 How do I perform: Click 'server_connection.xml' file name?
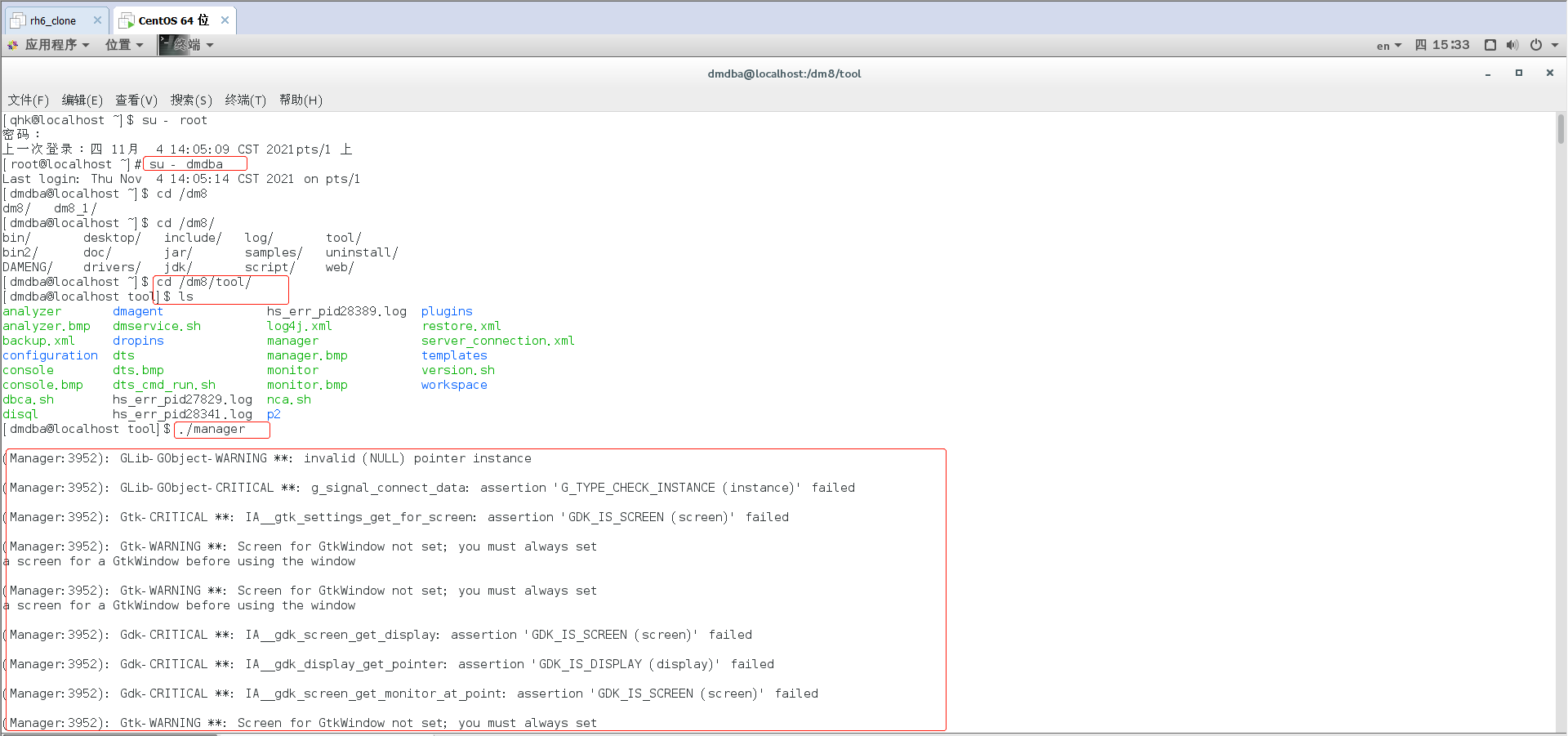pyautogui.click(x=498, y=341)
